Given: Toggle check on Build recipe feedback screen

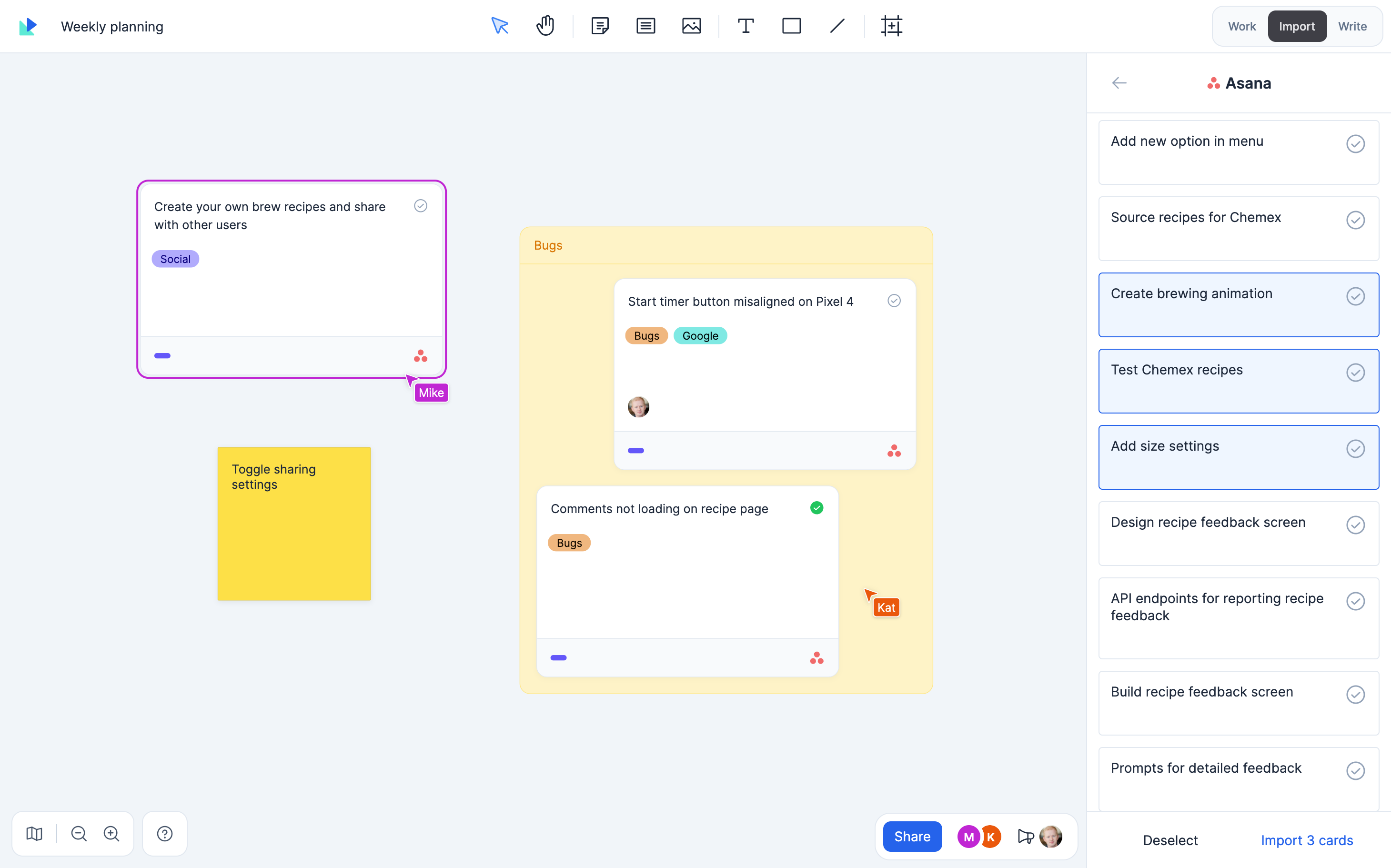Looking at the screenshot, I should 1355,695.
